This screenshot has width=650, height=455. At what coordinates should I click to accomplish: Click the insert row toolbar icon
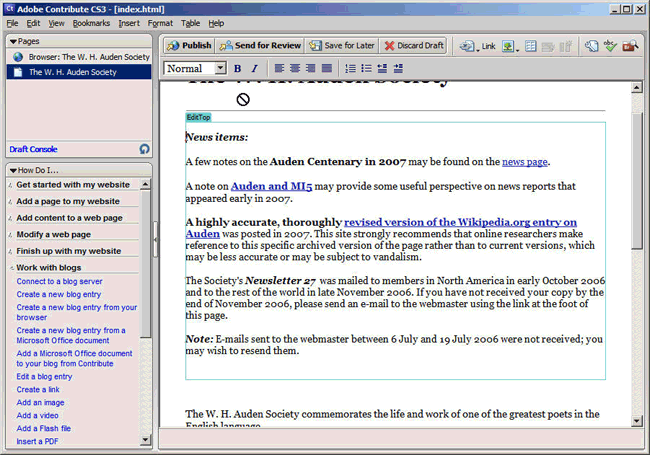[x=548, y=46]
